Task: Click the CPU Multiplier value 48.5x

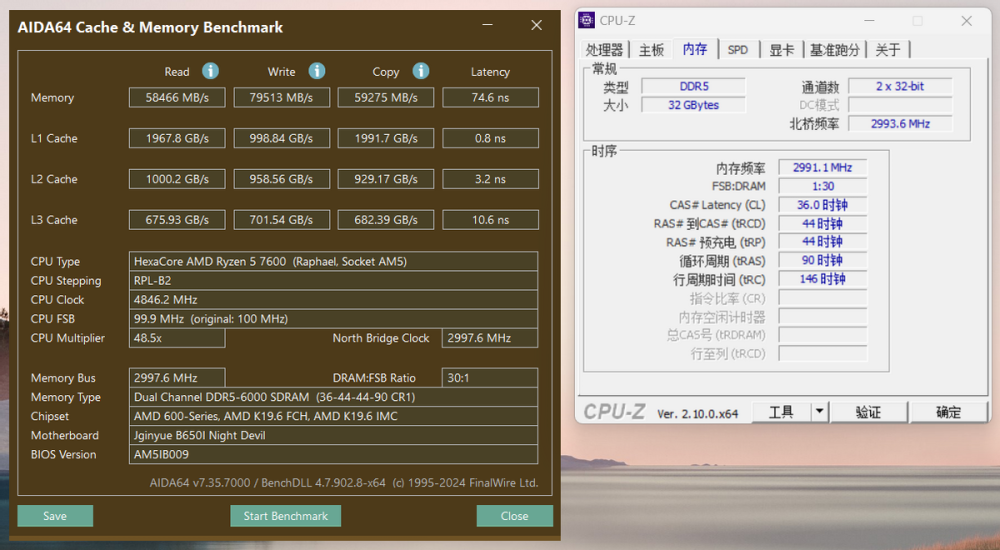Action: coord(177,338)
